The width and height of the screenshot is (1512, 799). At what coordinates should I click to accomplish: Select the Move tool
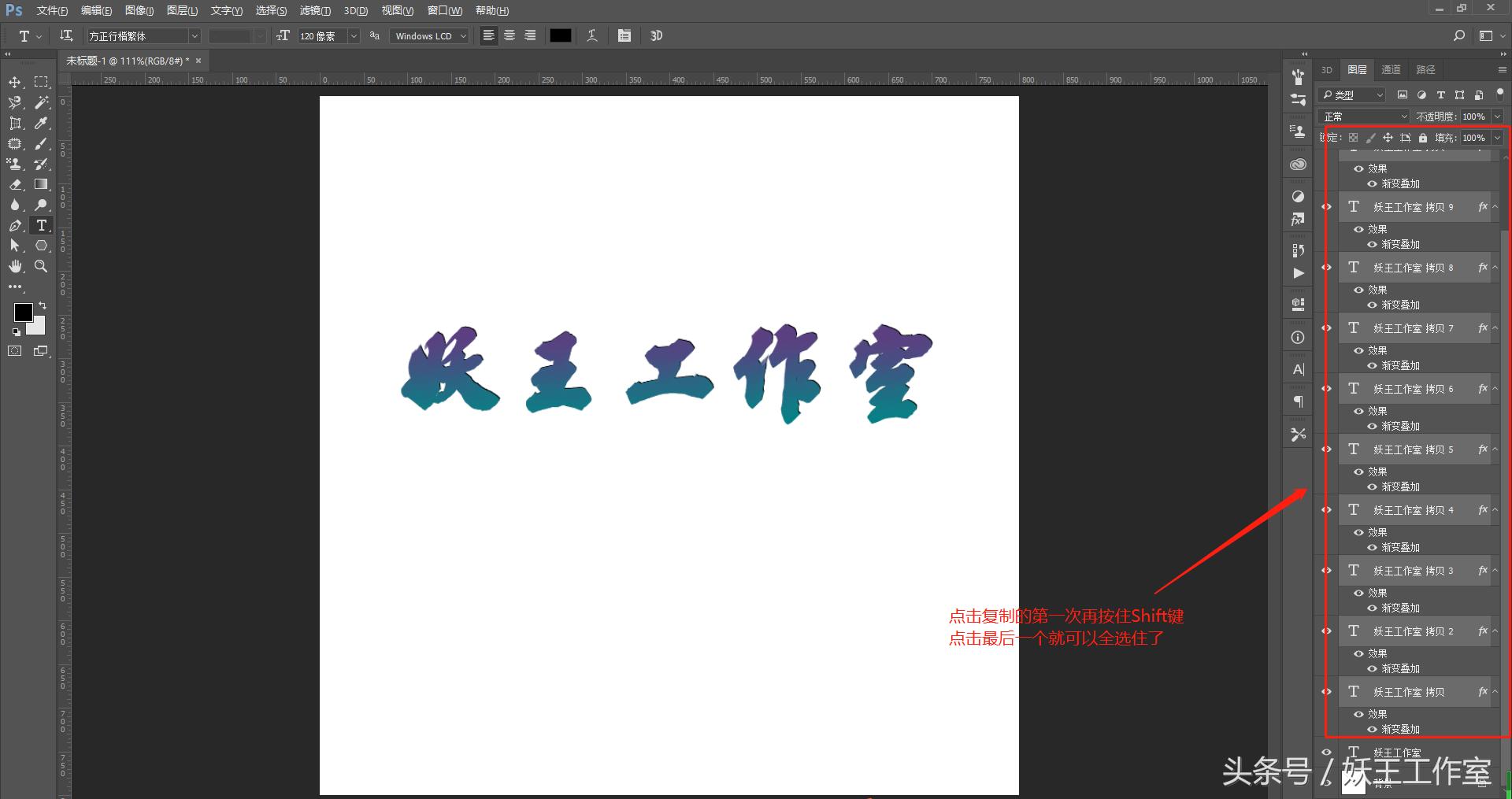click(x=13, y=82)
